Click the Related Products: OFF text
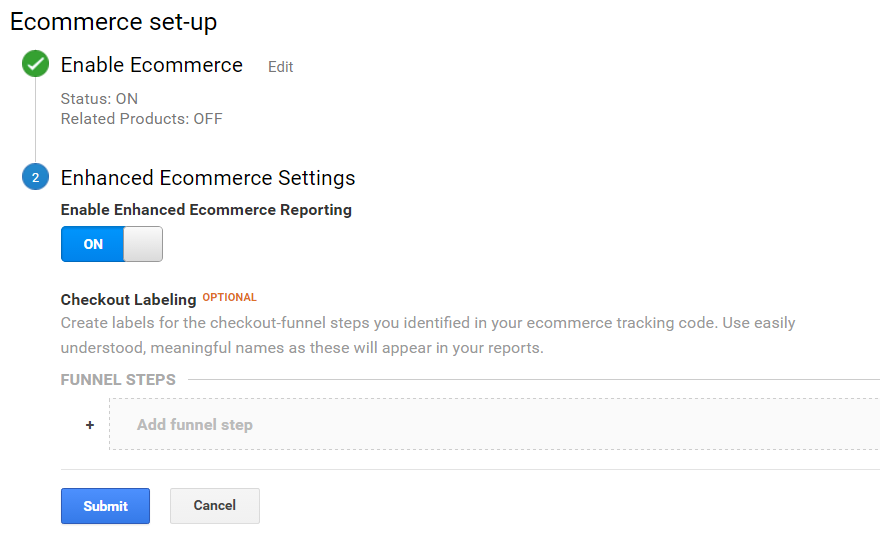Viewport: 880px width, 560px height. click(141, 119)
